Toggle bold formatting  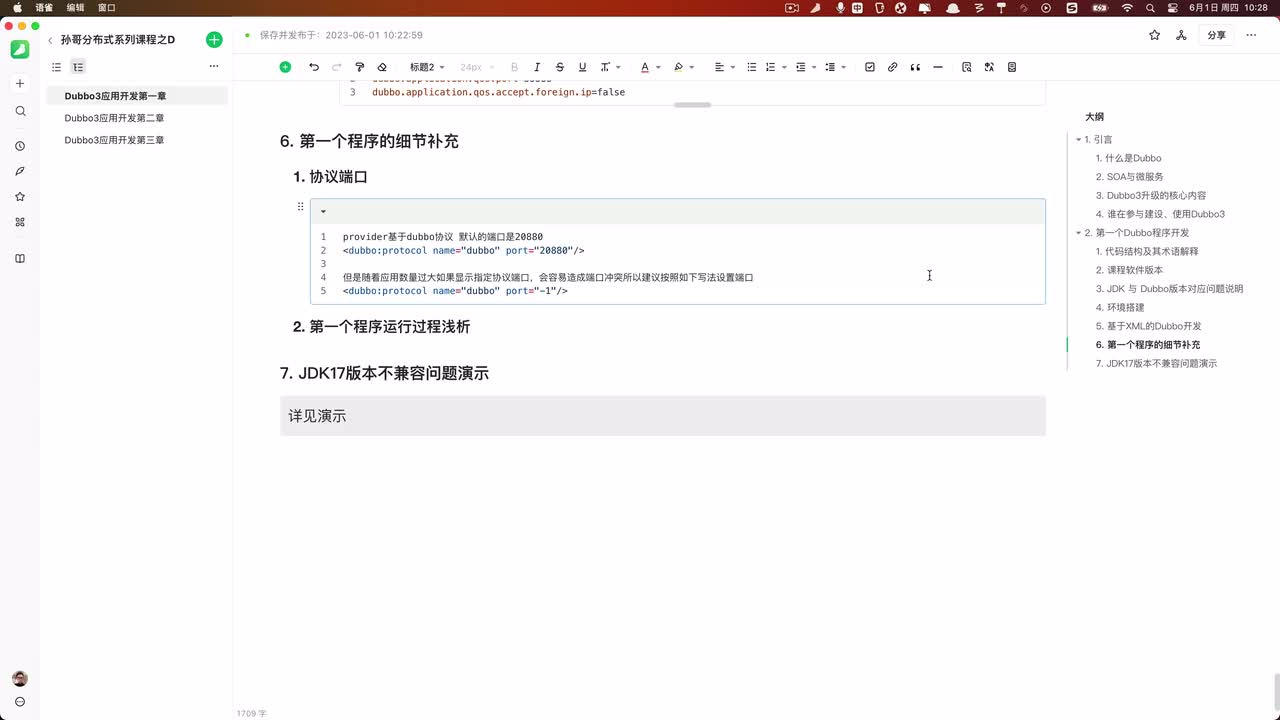pyautogui.click(x=515, y=67)
